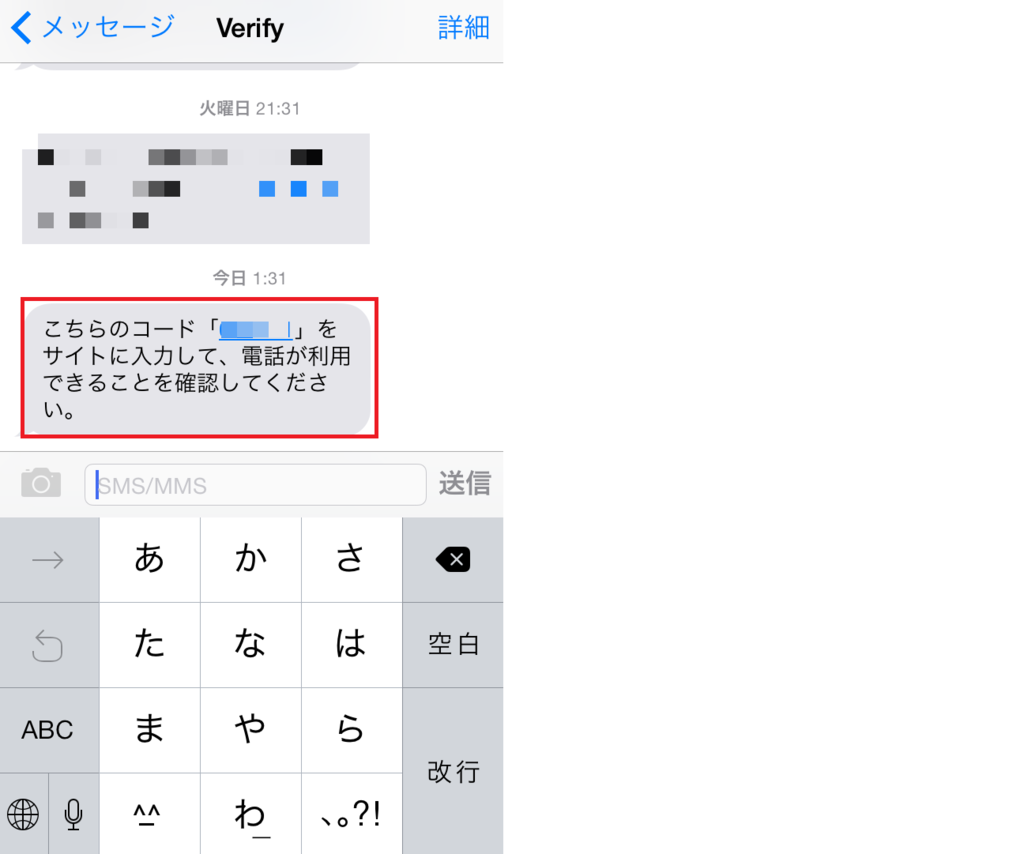Screen dimensions: 1024x854
Task: Go back to メッセージ list
Action: tap(93, 28)
